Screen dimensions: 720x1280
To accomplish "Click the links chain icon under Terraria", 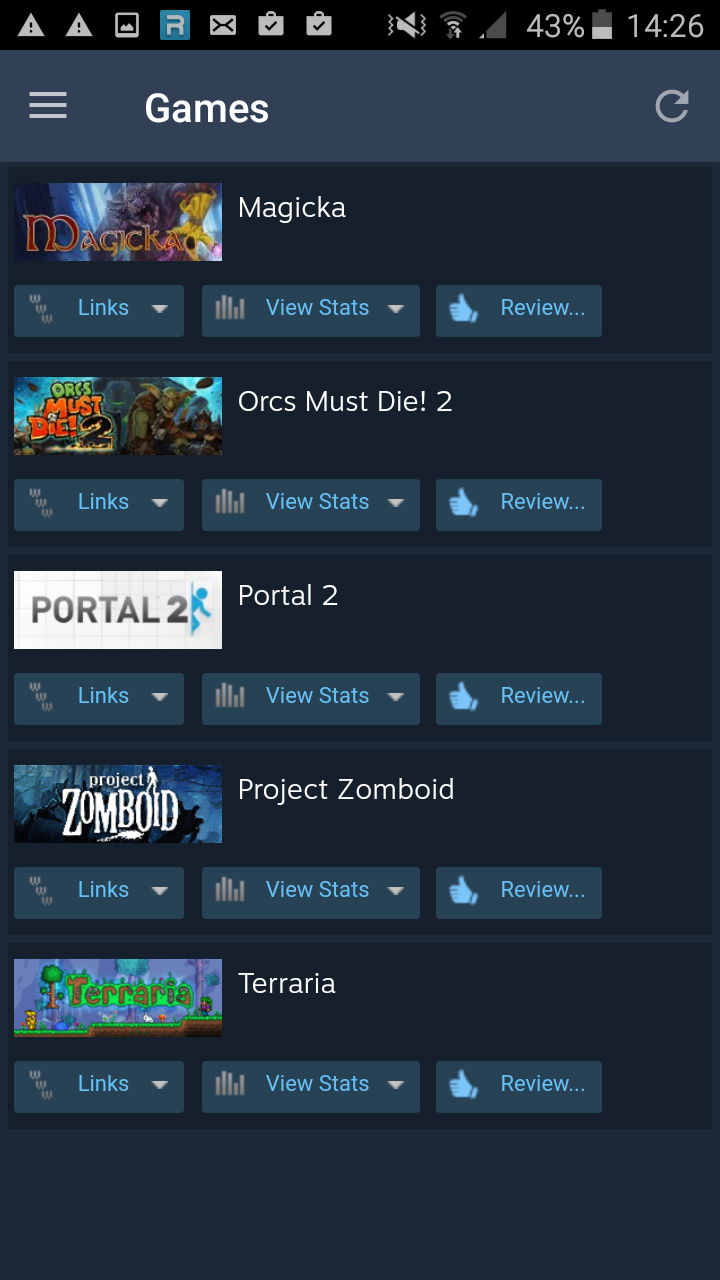I will 41,1086.
